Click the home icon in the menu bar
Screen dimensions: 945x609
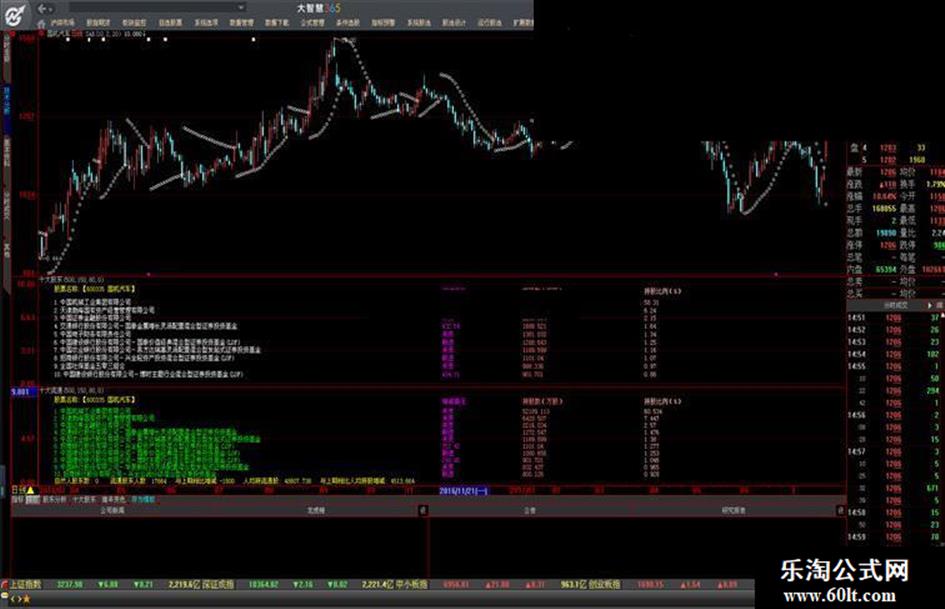click(41, 23)
